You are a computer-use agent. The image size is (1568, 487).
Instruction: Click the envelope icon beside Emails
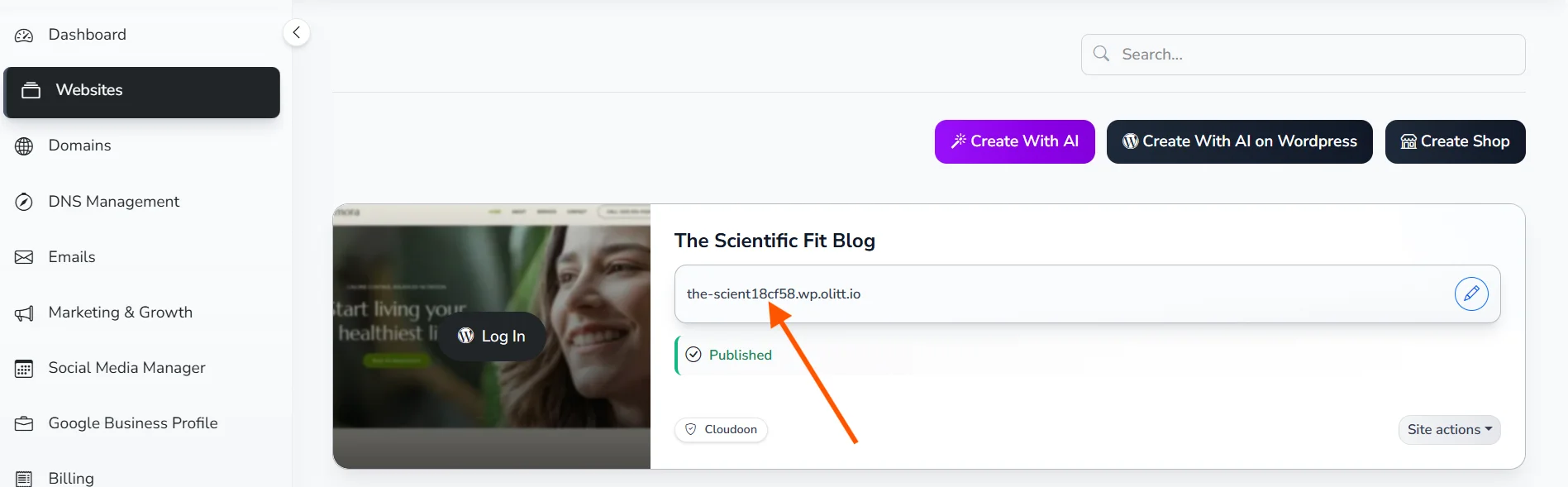tap(24, 257)
